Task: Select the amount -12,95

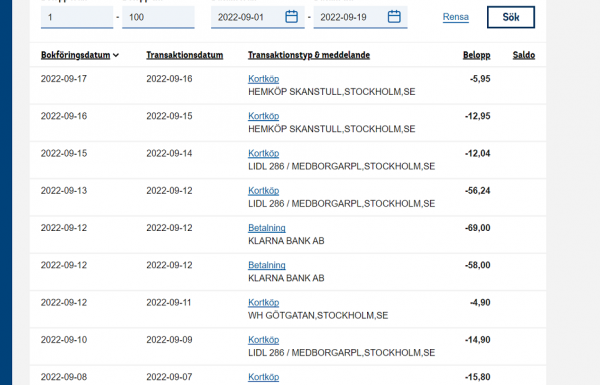Action: click(478, 116)
